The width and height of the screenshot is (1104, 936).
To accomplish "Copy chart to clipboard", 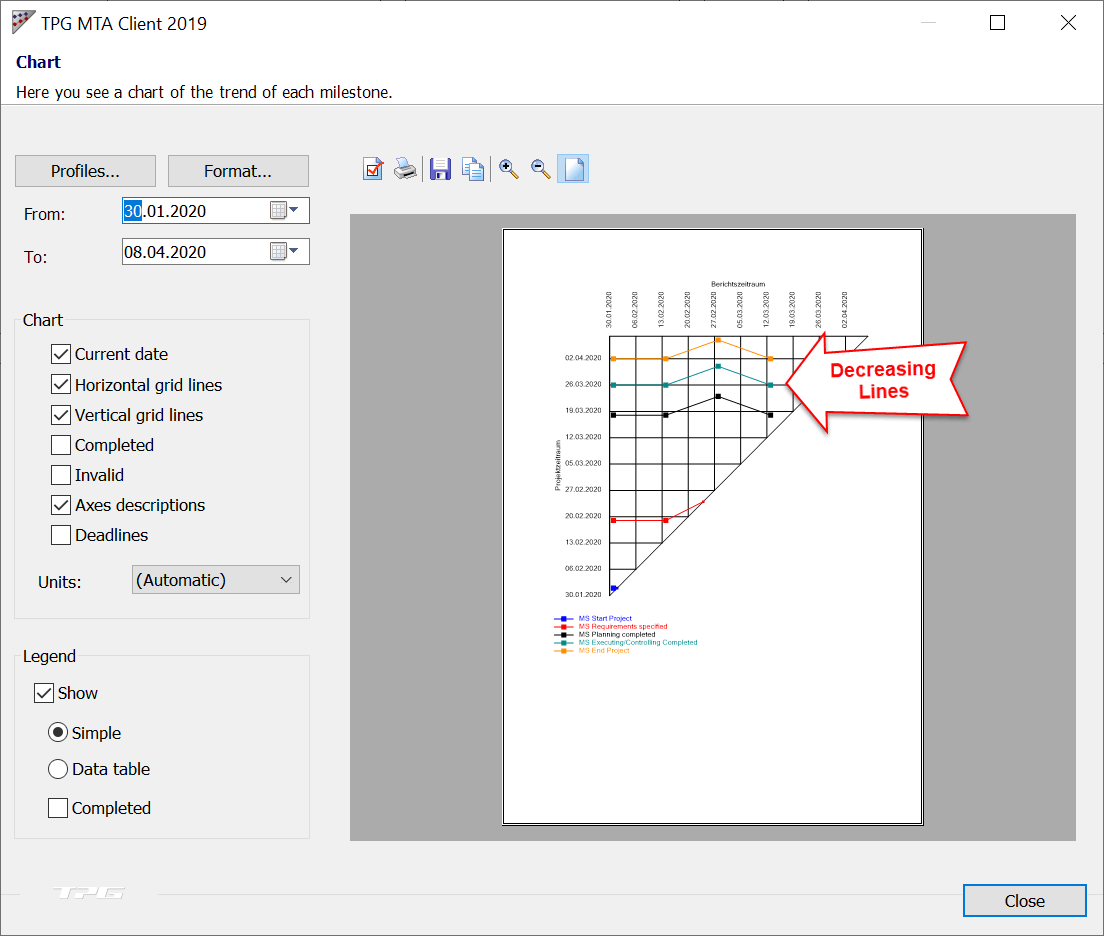I will pyautogui.click(x=473, y=169).
